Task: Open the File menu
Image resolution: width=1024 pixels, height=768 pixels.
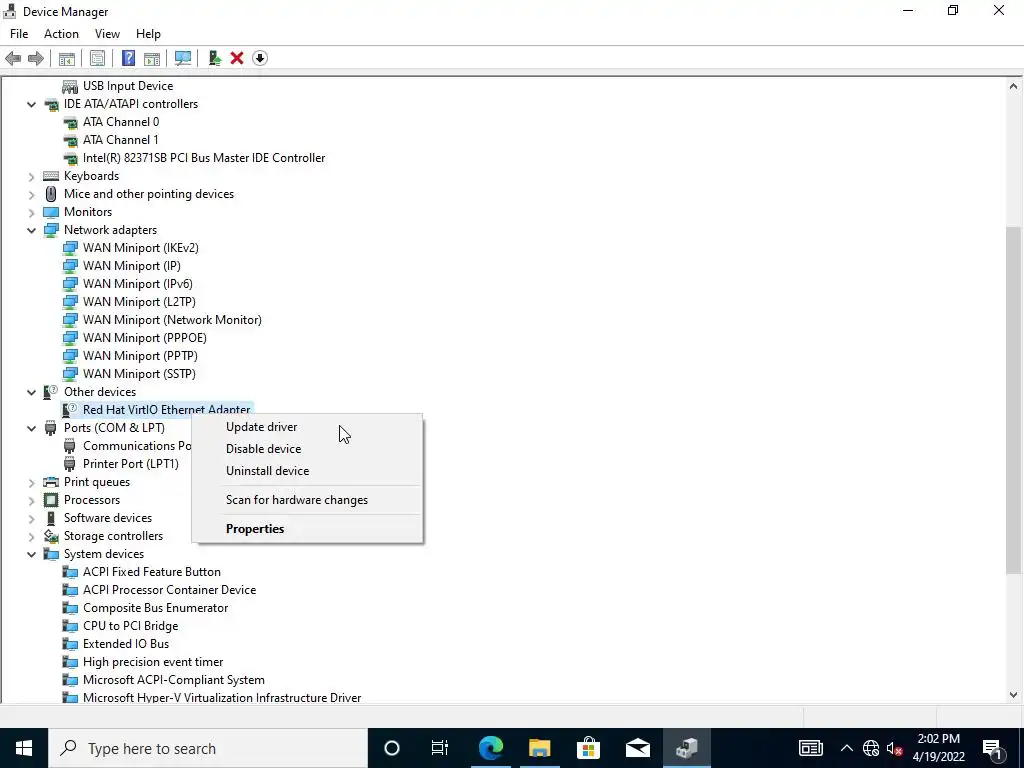Action: point(19,34)
